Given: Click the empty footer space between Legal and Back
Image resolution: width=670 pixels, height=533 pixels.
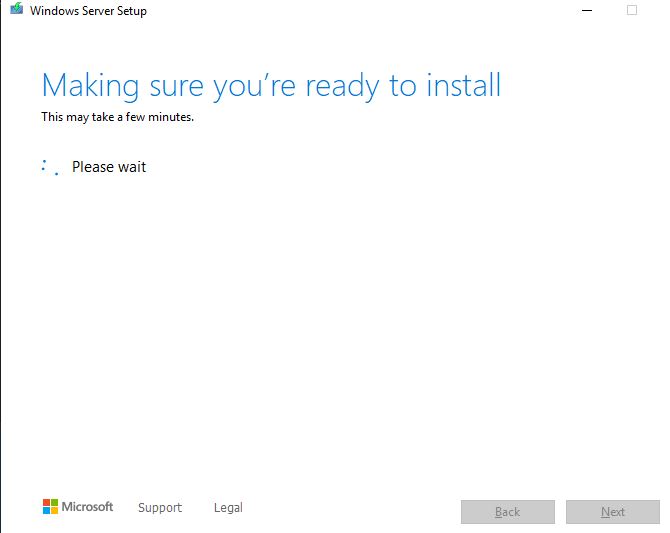Looking at the screenshot, I should (350, 508).
